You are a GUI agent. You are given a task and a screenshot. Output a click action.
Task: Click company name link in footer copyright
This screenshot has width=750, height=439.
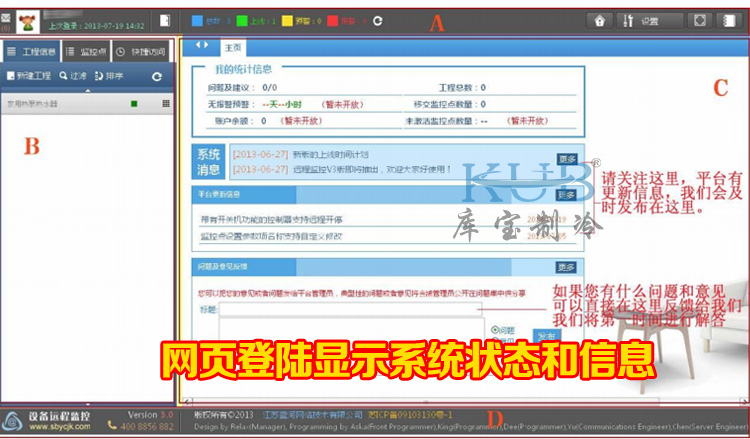coord(313,415)
